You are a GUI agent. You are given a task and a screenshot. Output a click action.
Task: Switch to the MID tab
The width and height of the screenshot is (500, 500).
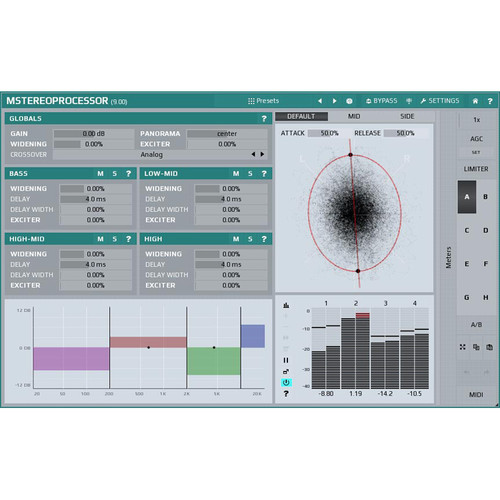(x=354, y=116)
